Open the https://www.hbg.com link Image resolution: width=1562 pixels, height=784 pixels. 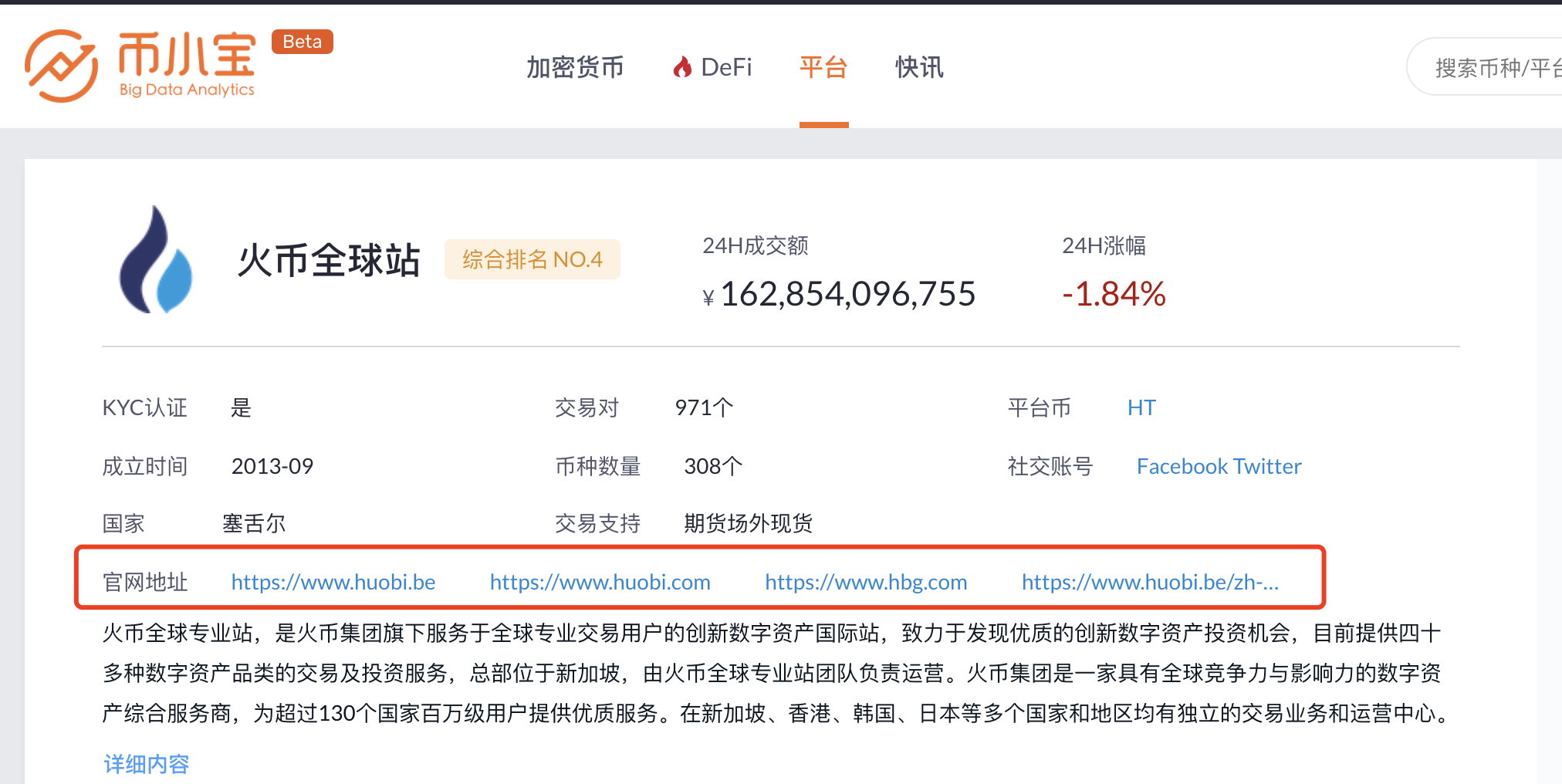(865, 582)
